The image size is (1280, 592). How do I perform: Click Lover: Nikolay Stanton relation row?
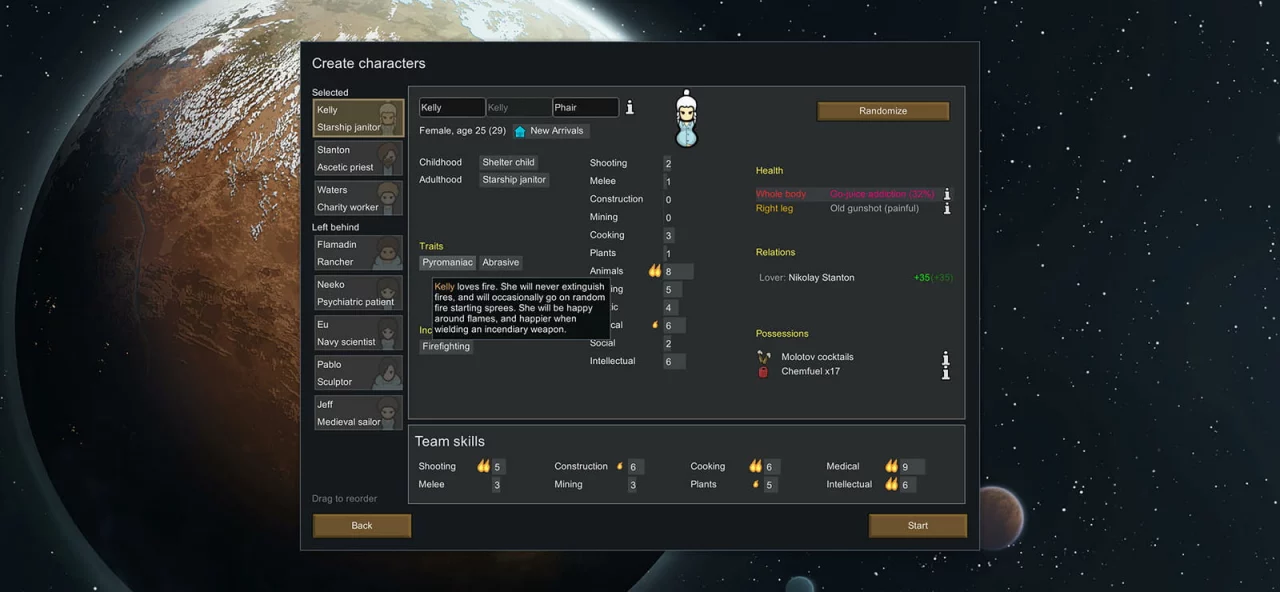pos(856,278)
